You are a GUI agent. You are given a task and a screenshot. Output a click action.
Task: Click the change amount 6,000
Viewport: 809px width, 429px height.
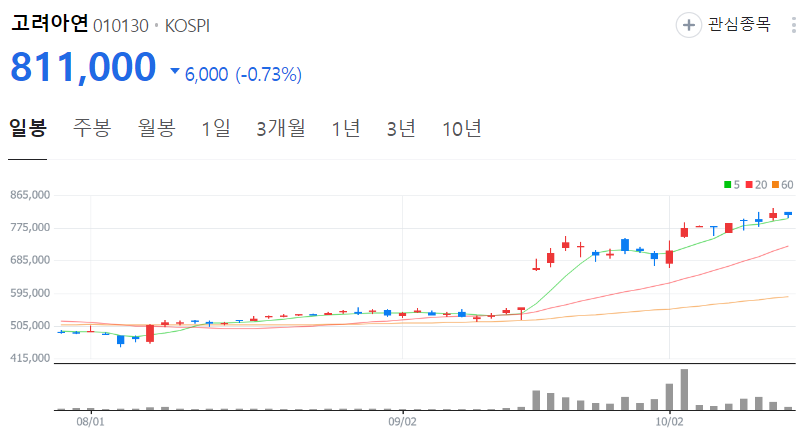click(x=206, y=74)
